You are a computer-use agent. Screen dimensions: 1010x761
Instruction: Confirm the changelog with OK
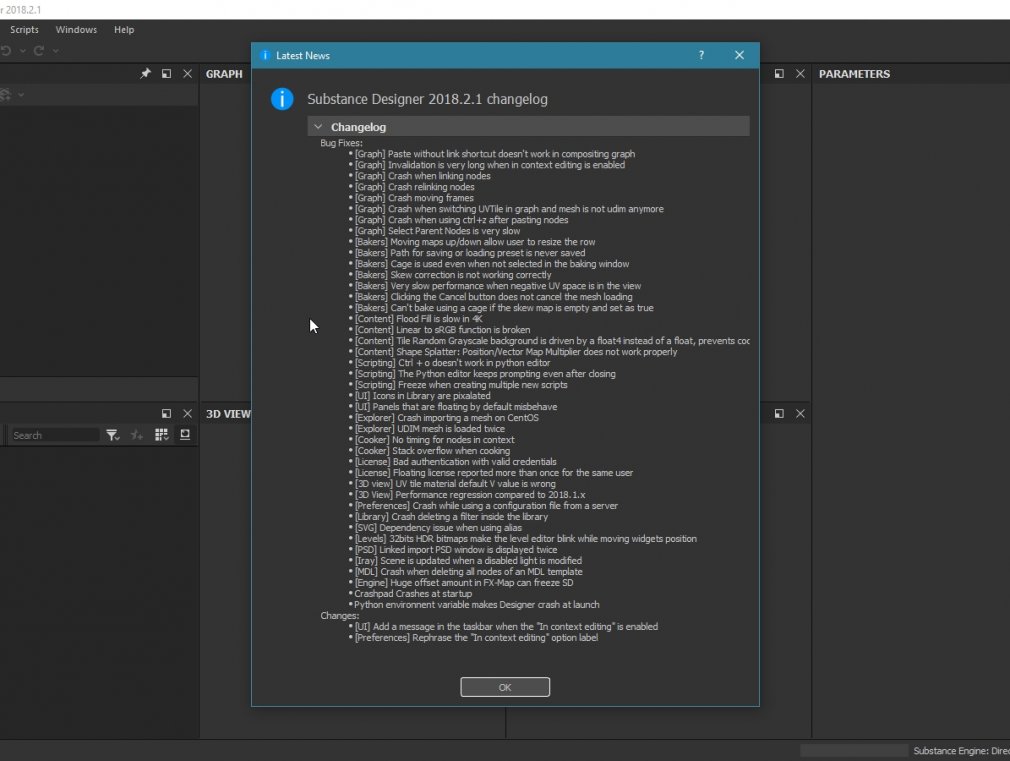[505, 687]
